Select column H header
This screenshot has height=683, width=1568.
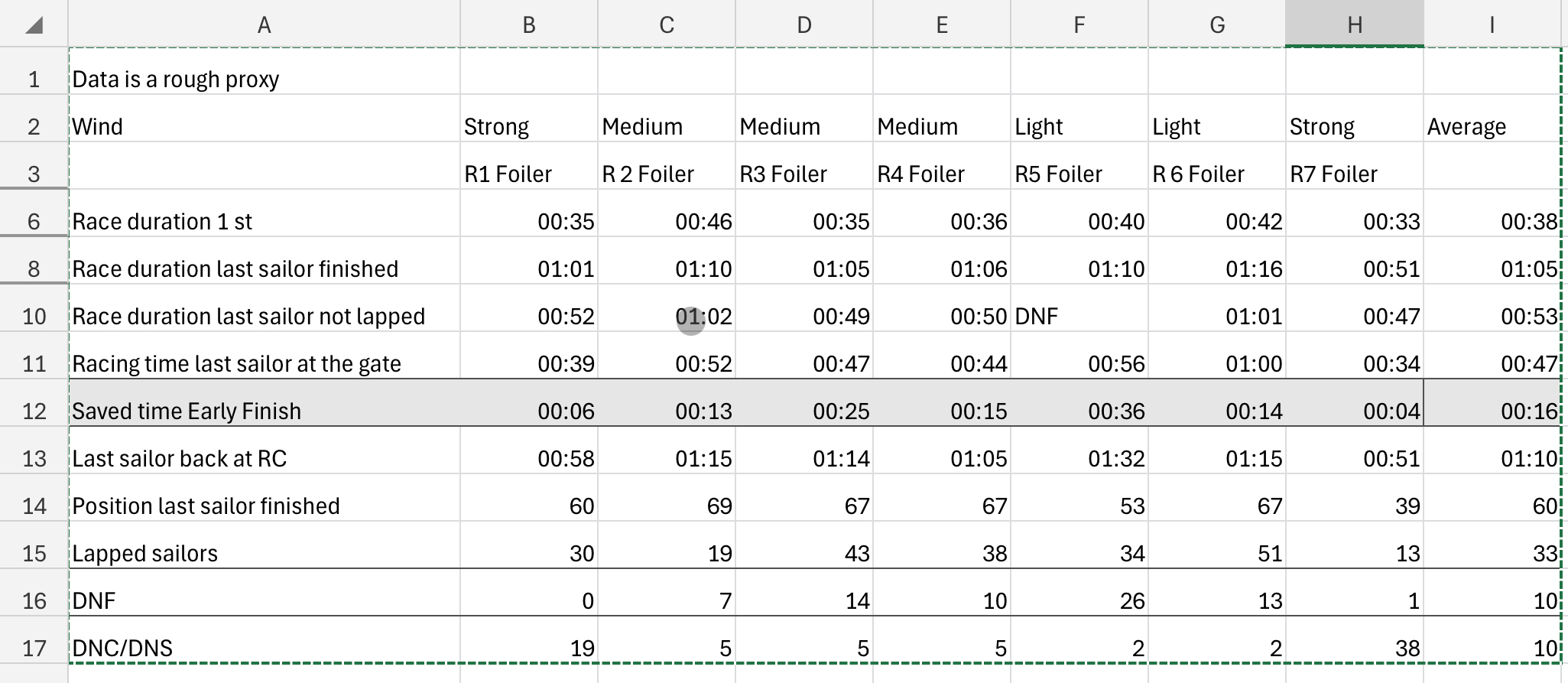click(1354, 25)
